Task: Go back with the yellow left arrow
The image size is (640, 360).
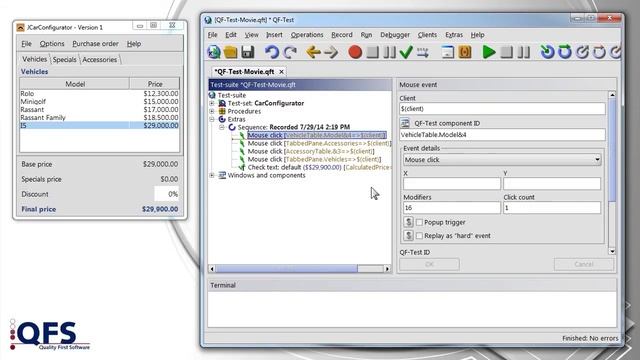Action: [313, 52]
